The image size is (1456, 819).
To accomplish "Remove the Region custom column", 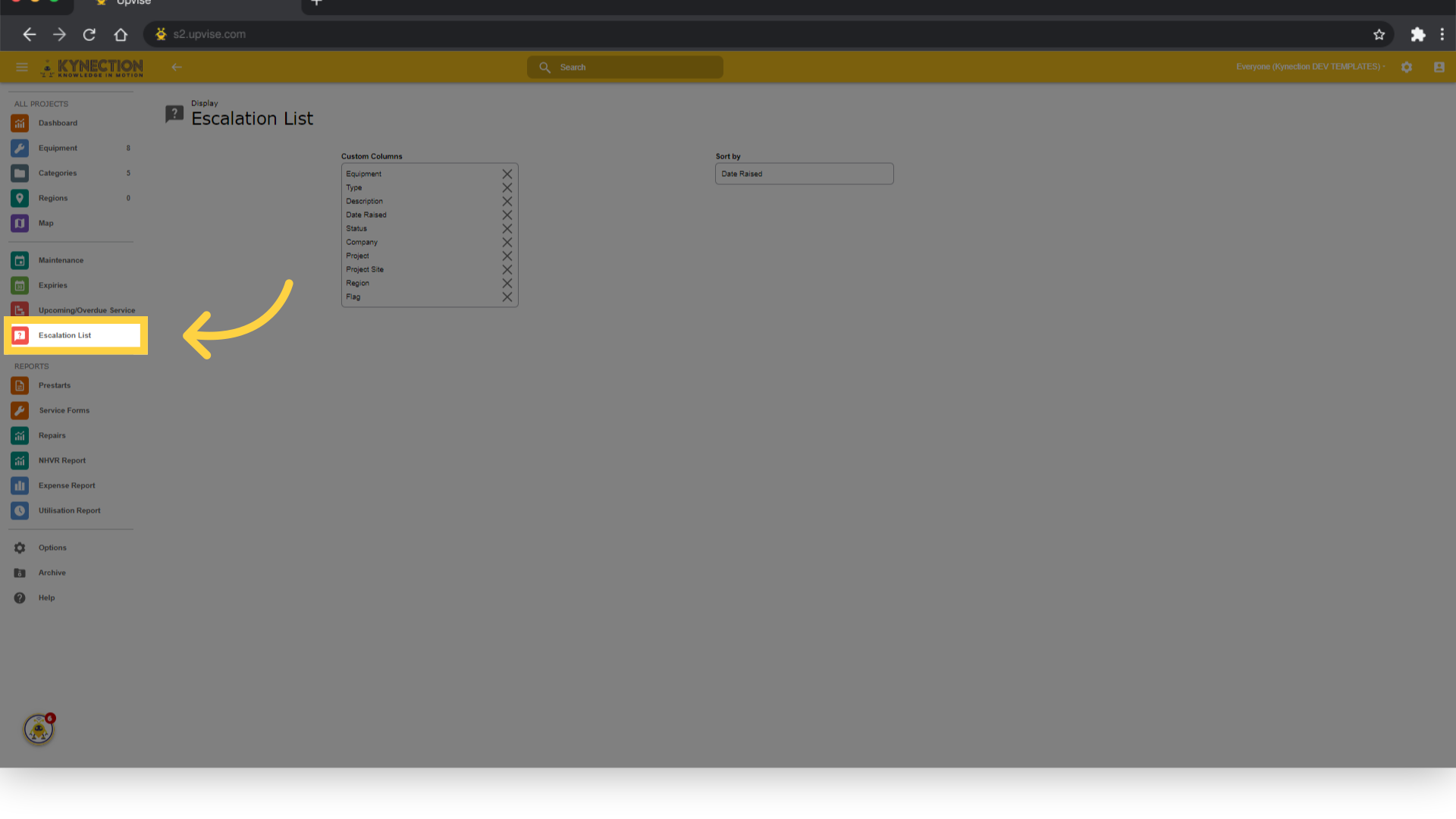I will (507, 283).
